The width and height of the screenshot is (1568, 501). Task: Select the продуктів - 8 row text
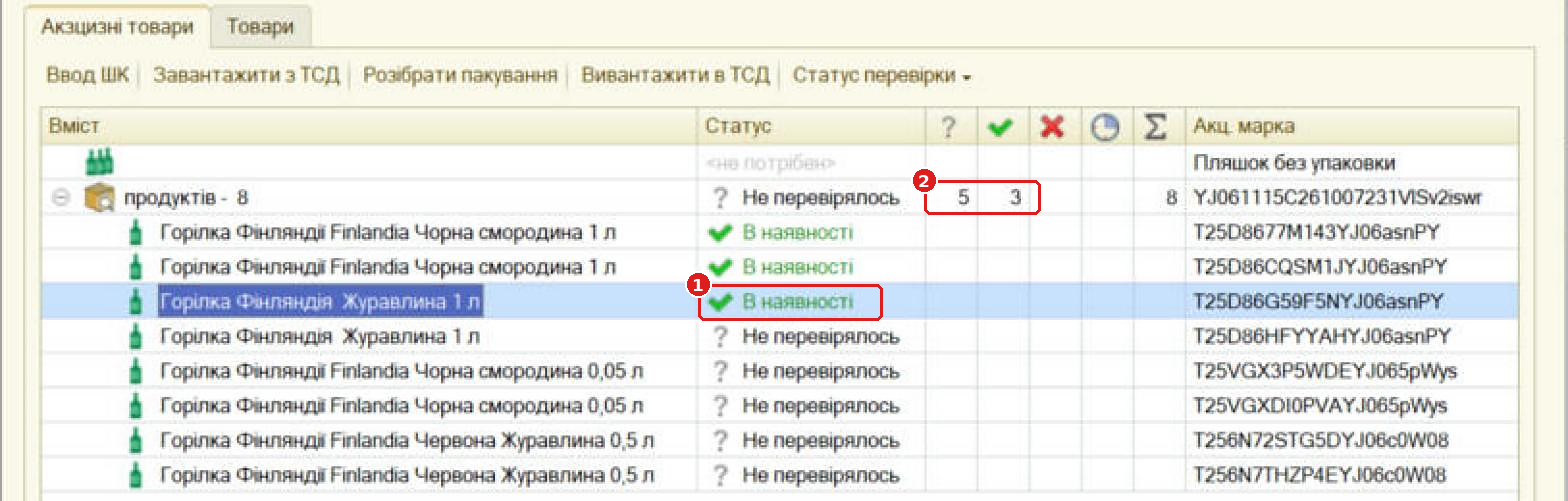coord(186,198)
